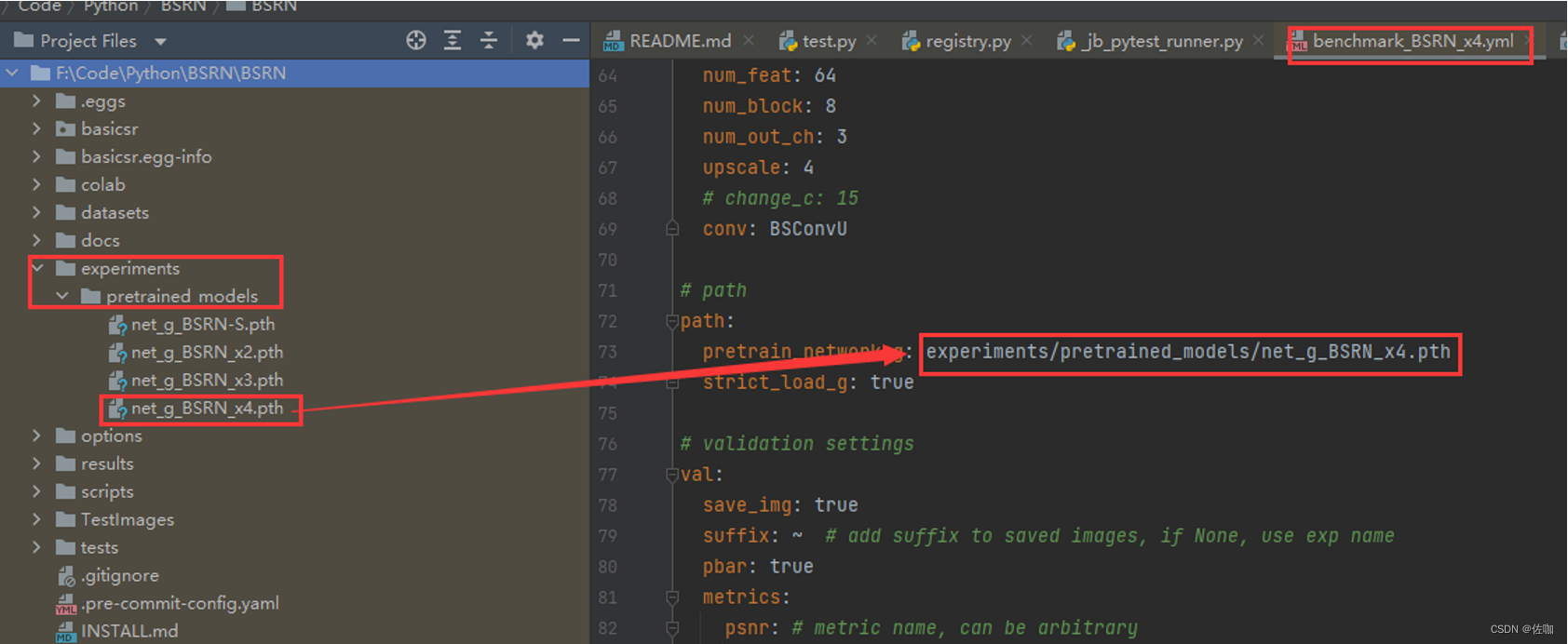Fold the metrics: block in the gutter
Viewport: 1568px width, 644px height.
coord(672,597)
